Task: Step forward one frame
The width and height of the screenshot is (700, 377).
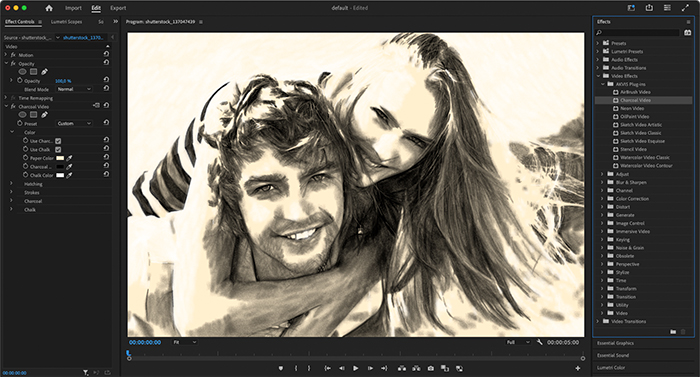Action: coord(370,368)
